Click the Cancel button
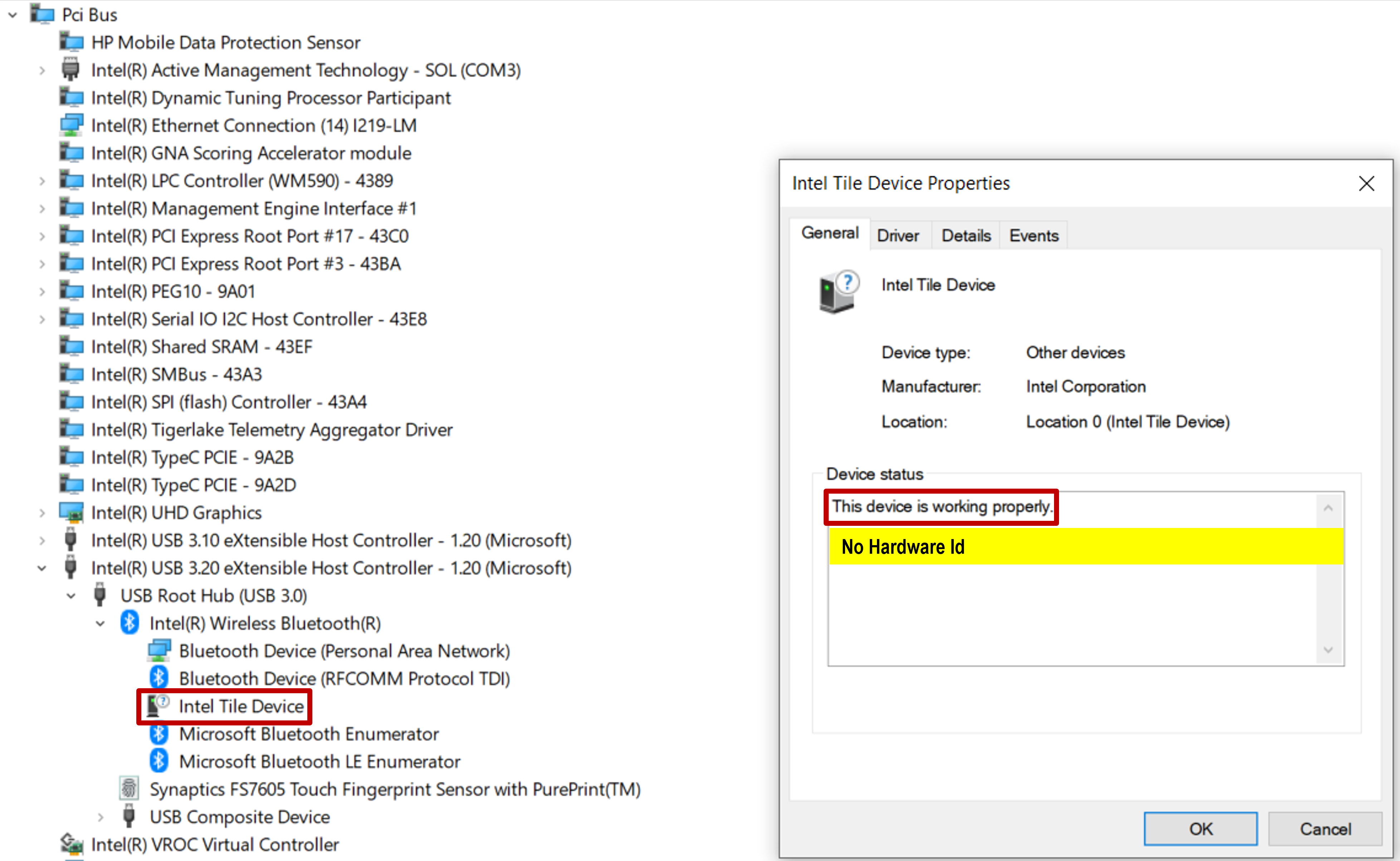This screenshot has height=861, width=1400. pos(1325,828)
